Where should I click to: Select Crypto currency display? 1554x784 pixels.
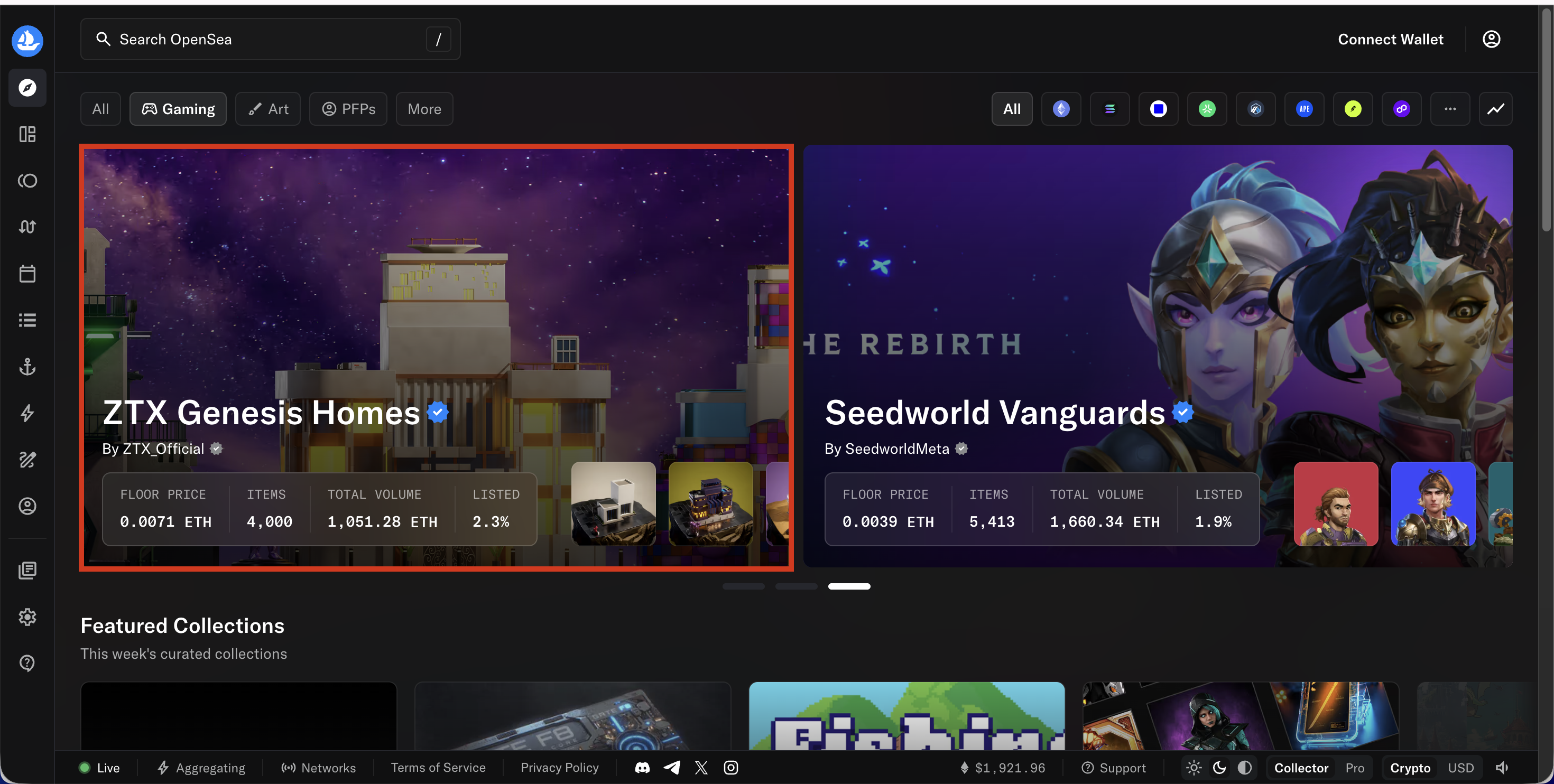point(1410,767)
